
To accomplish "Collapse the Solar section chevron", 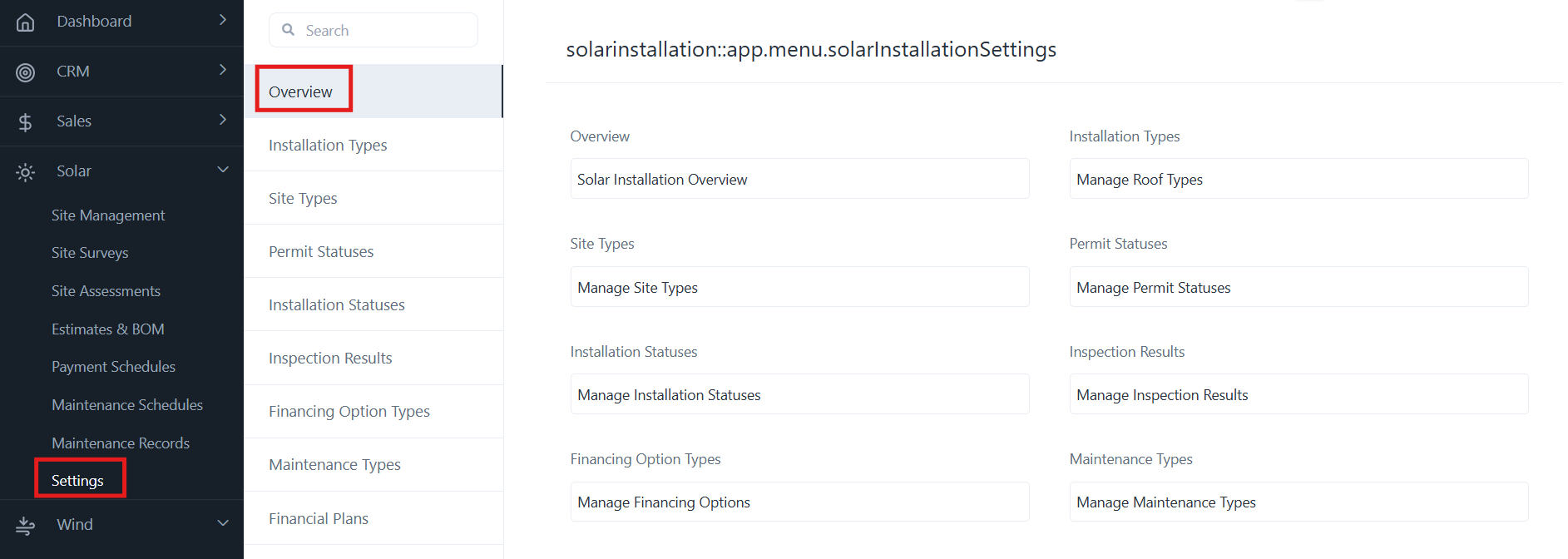I will (x=222, y=170).
